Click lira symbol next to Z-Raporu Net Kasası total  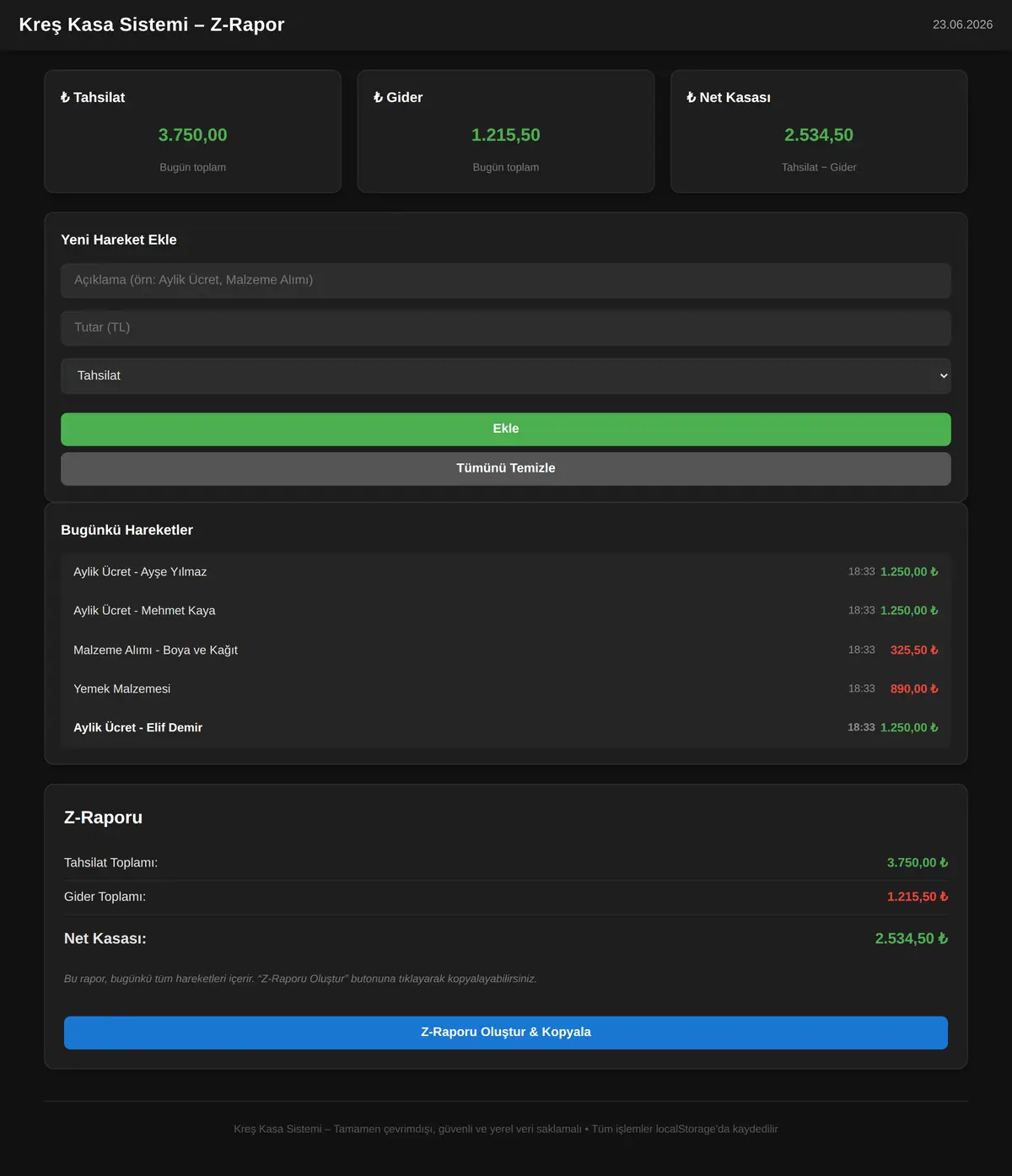coord(943,939)
